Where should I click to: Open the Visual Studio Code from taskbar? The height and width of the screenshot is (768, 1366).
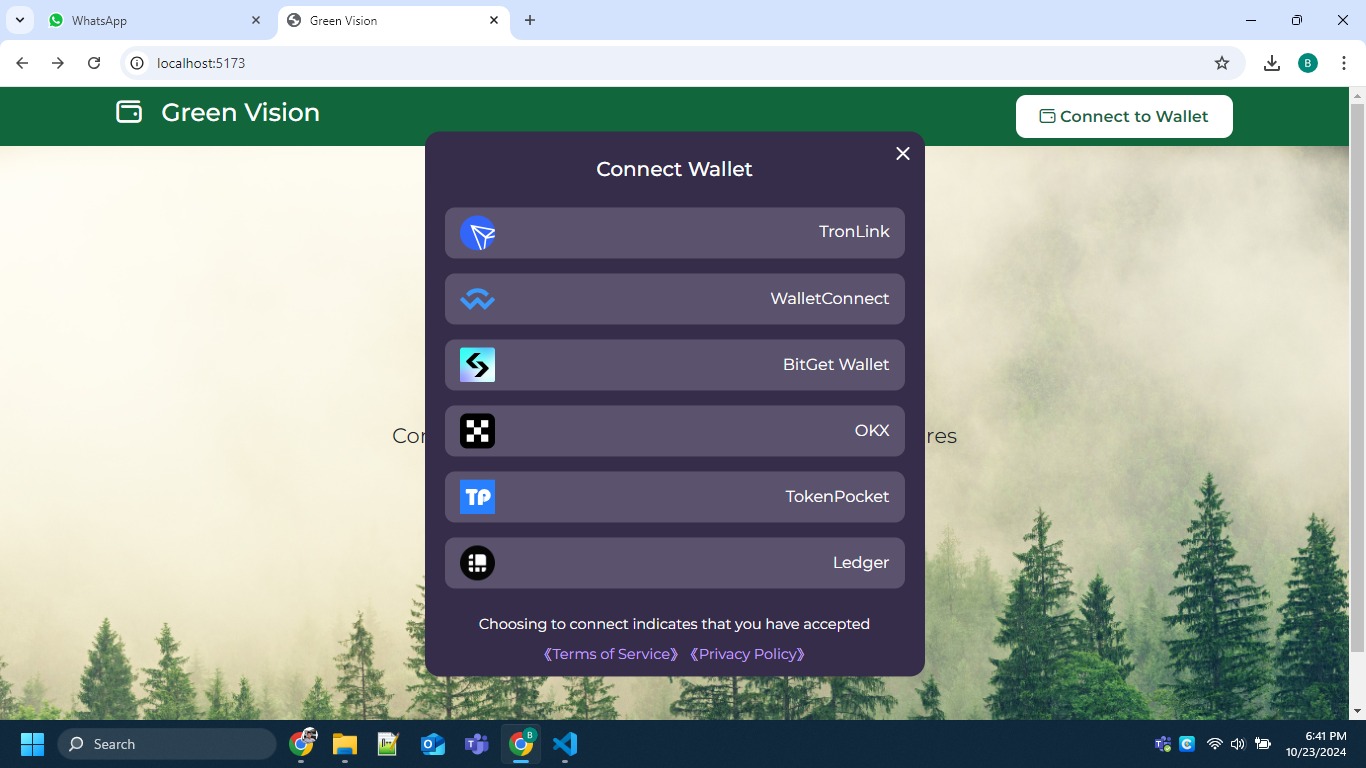click(565, 744)
